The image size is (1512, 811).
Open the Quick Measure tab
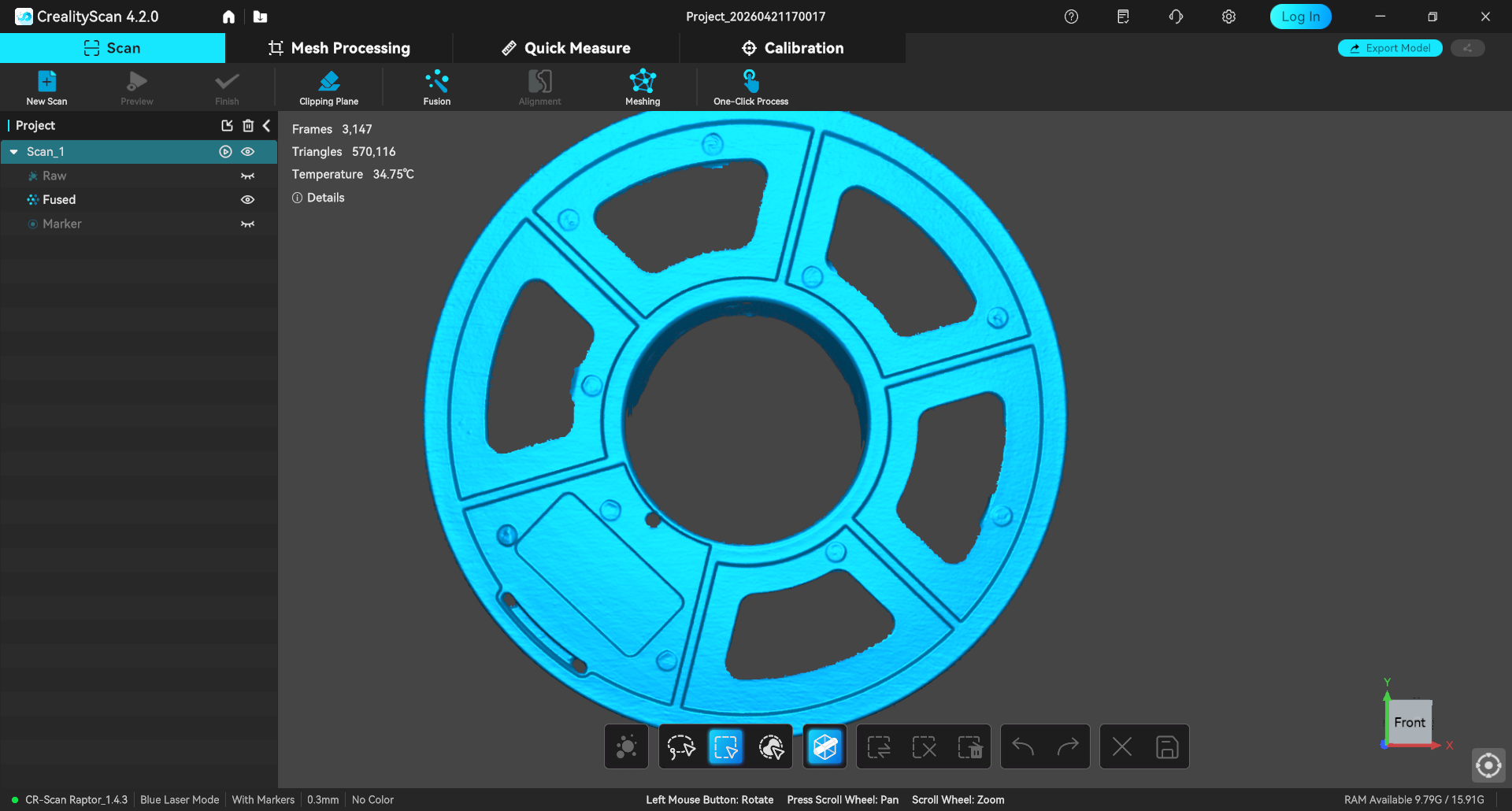(565, 48)
